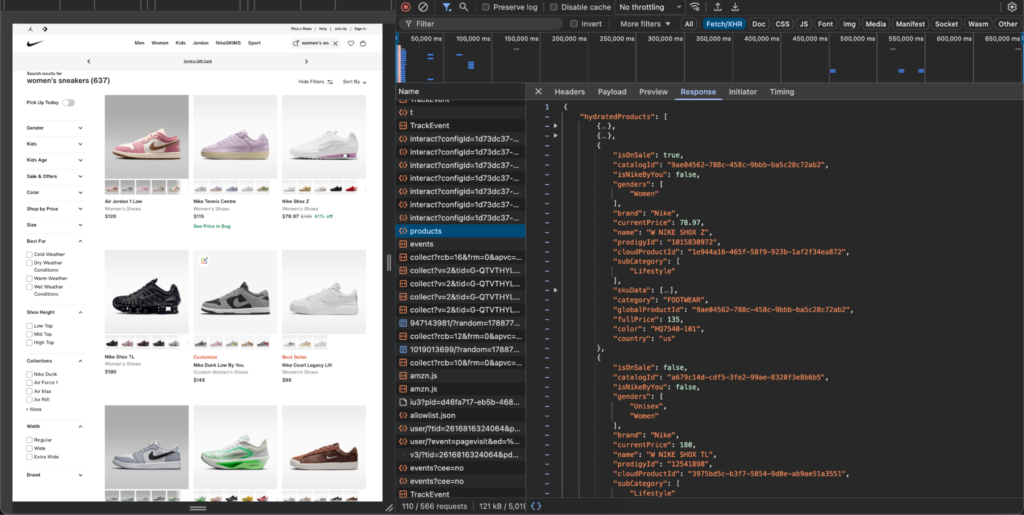Image resolution: width=1024 pixels, height=515 pixels.
Task: Show next promo banner message
Action: pos(306,61)
